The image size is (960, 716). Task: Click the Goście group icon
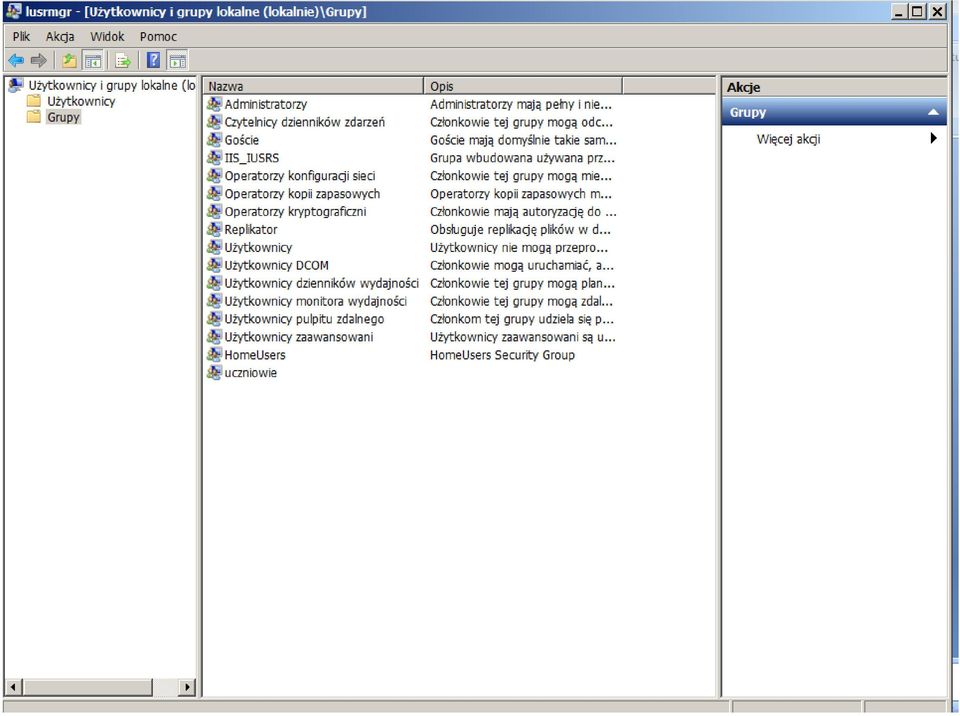[x=214, y=140]
